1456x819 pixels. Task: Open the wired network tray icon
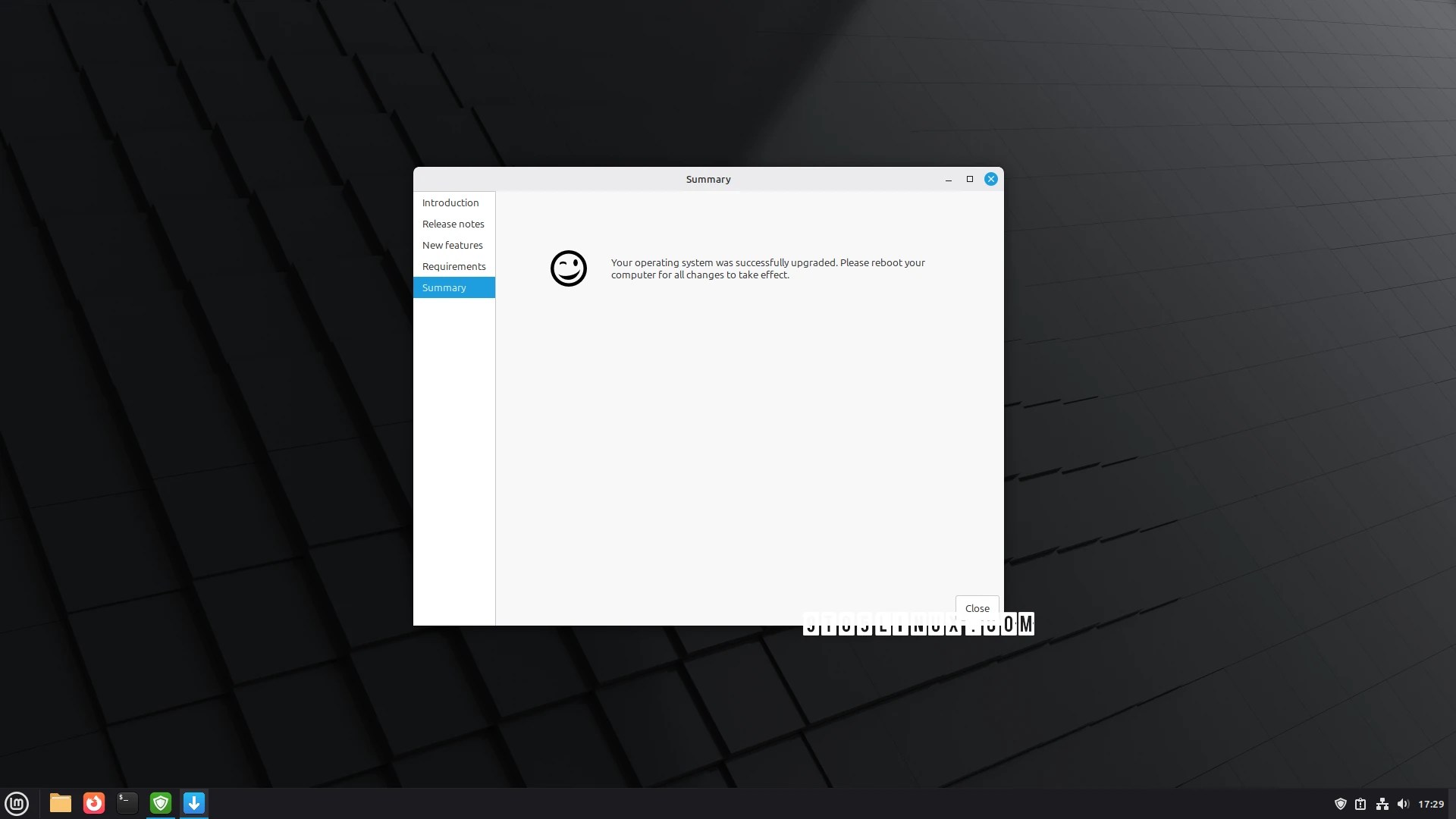pyautogui.click(x=1382, y=804)
